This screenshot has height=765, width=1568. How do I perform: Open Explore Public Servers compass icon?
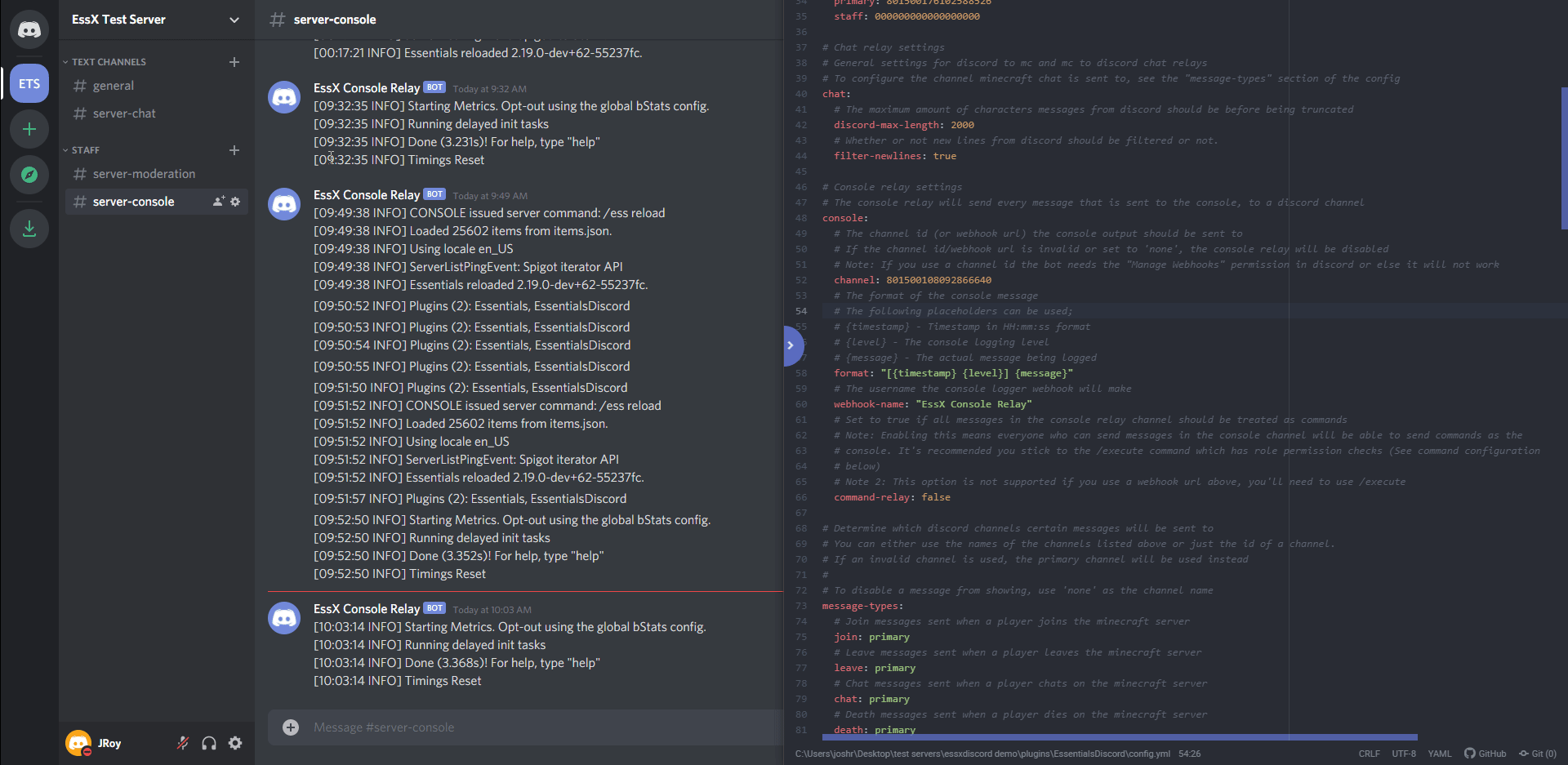[x=29, y=175]
